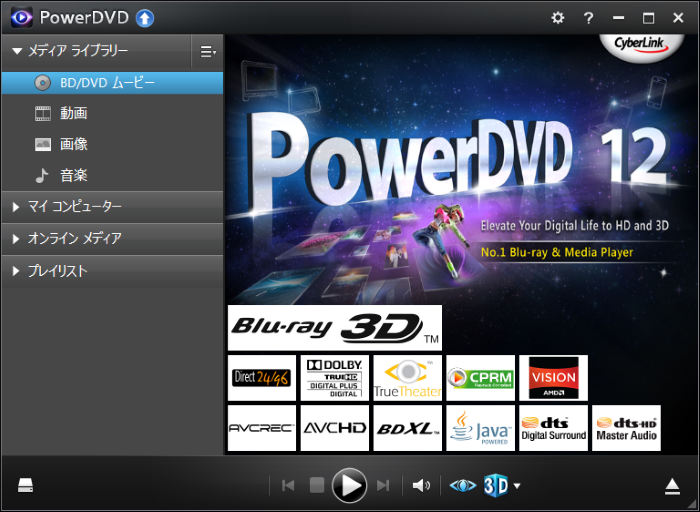Click the Blu-ray 3D logo banner
This screenshot has width=700, height=512.
tap(334, 328)
